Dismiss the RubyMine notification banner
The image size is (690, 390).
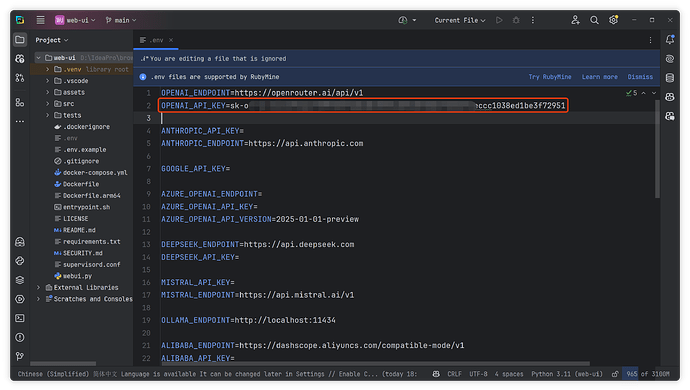[x=640, y=77]
